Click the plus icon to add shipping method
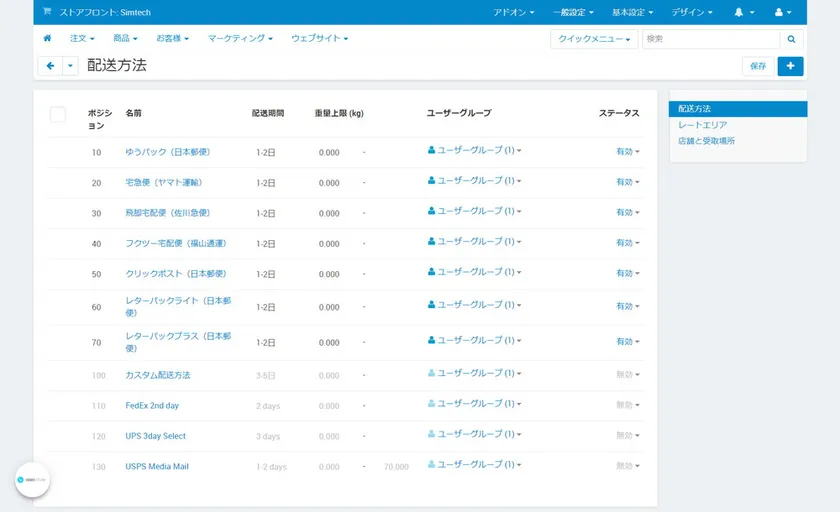 [790, 65]
